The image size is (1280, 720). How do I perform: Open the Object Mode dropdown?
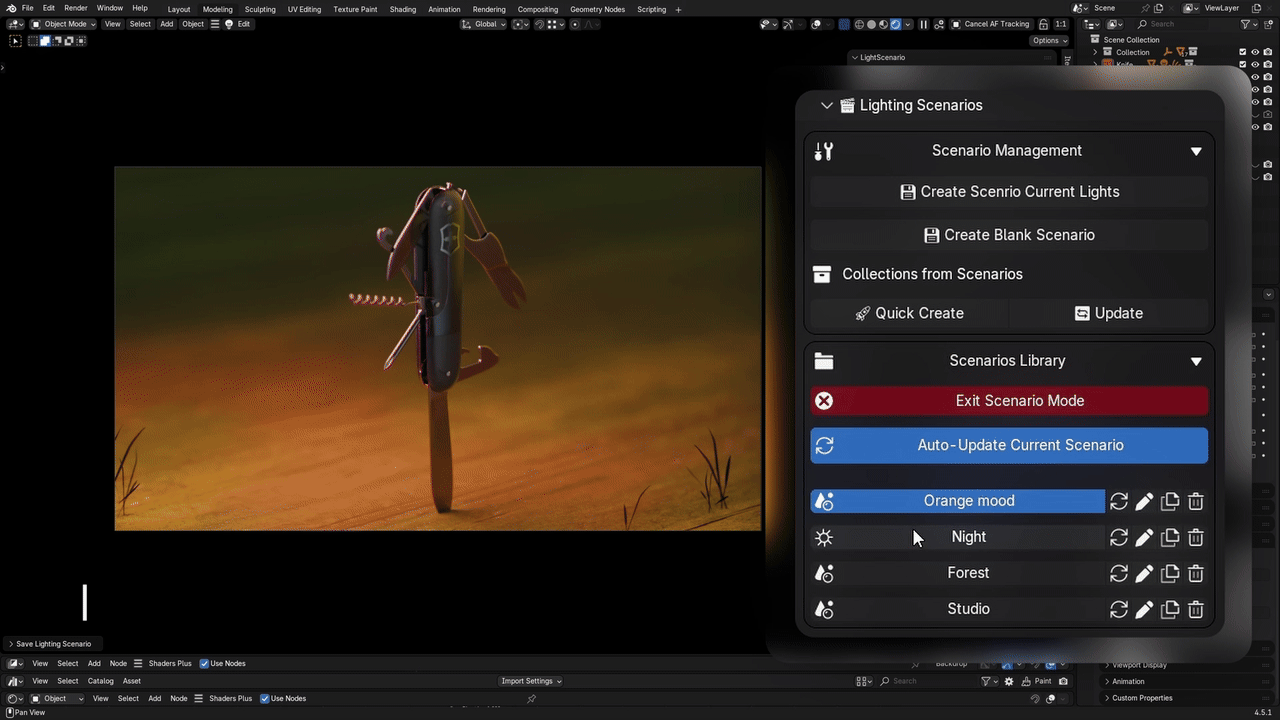pyautogui.click(x=63, y=24)
